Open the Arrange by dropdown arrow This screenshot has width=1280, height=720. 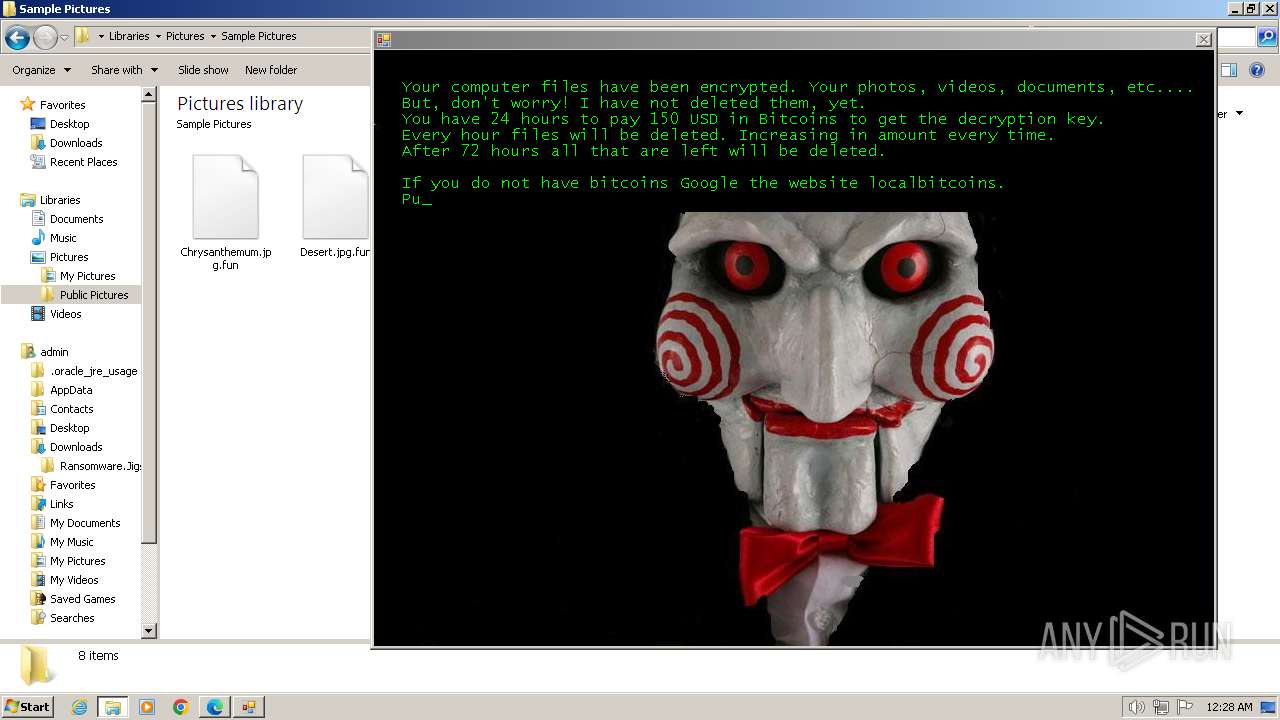pos(1239,113)
